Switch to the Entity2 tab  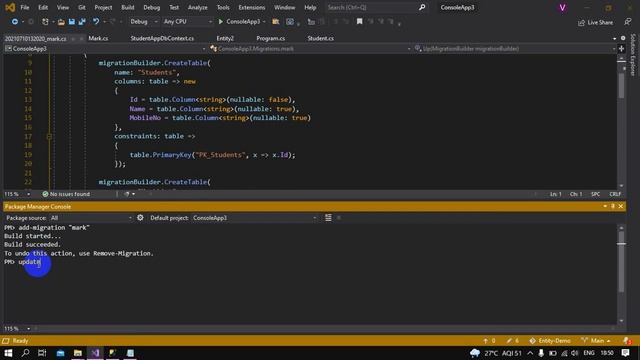225,38
